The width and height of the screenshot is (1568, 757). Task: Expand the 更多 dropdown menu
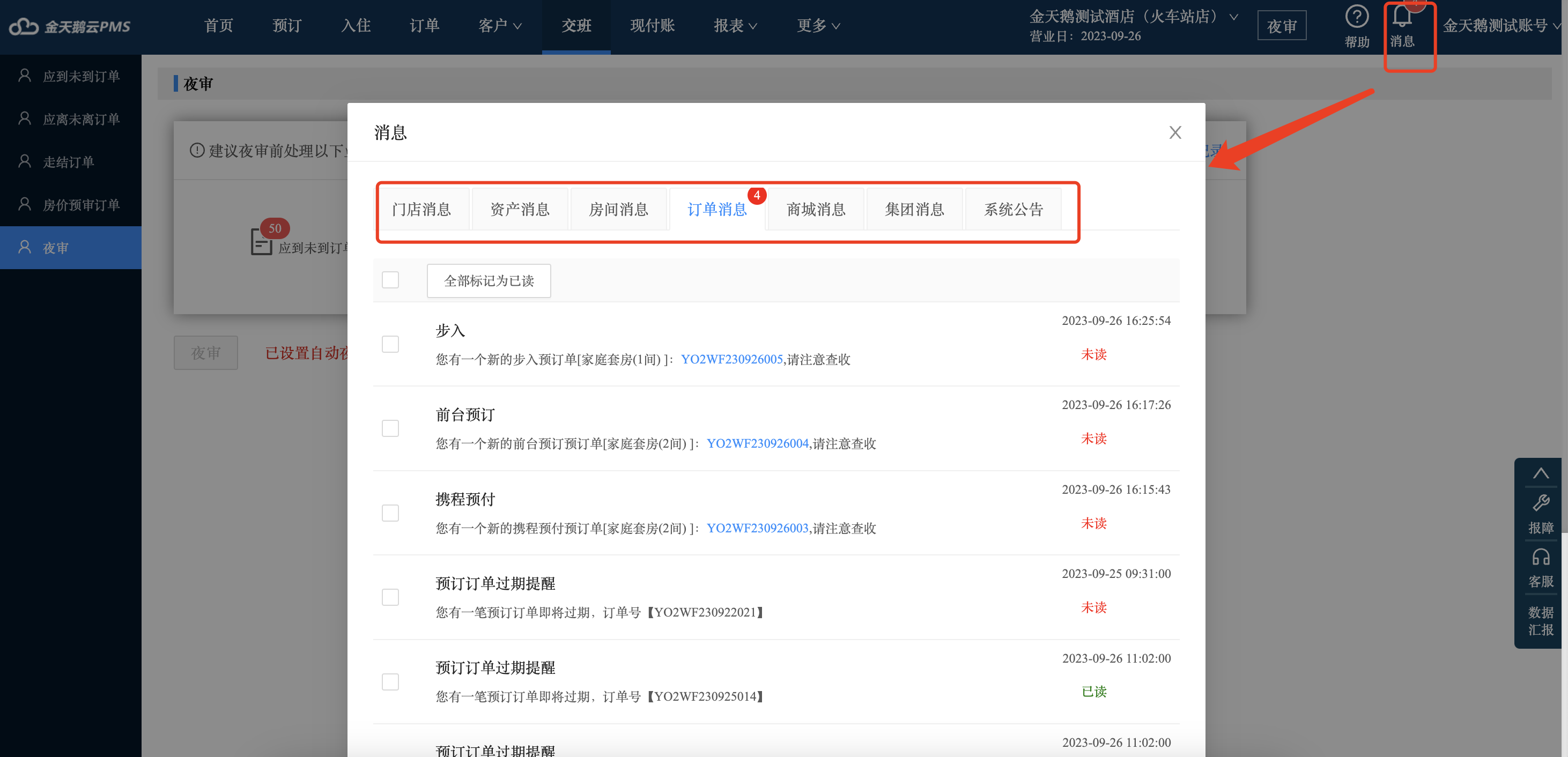(819, 26)
